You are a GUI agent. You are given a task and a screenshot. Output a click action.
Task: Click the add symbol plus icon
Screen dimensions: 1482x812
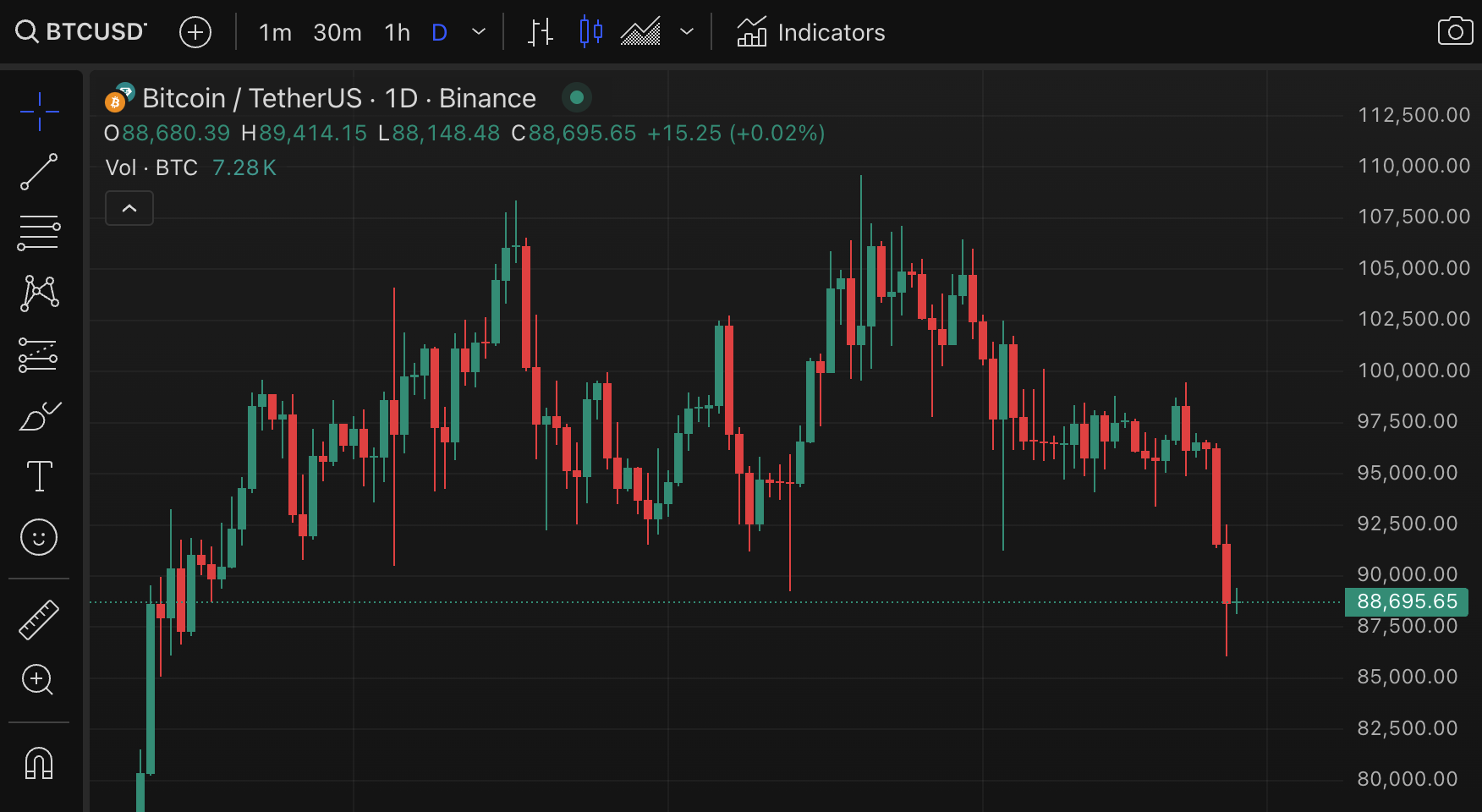pos(195,32)
